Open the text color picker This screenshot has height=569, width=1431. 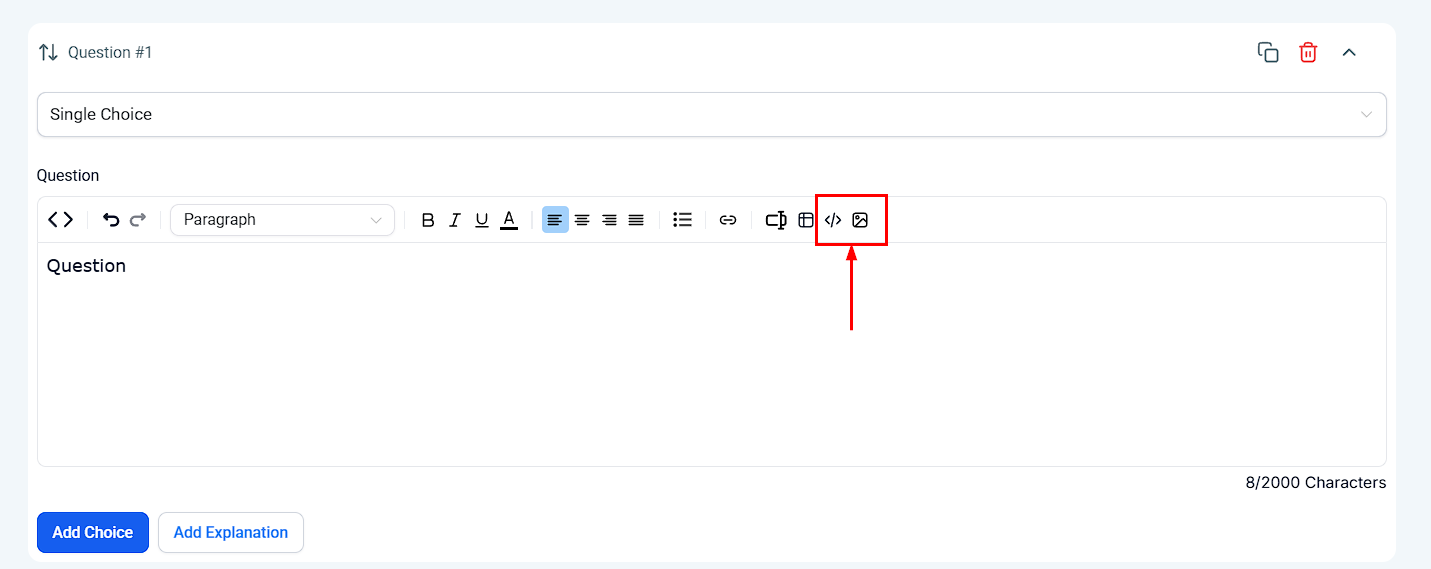pos(509,220)
